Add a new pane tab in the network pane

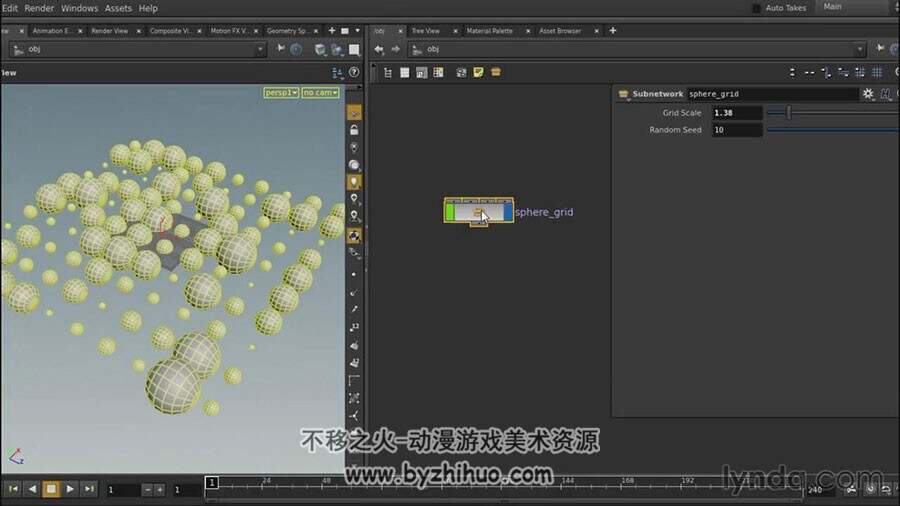point(612,30)
